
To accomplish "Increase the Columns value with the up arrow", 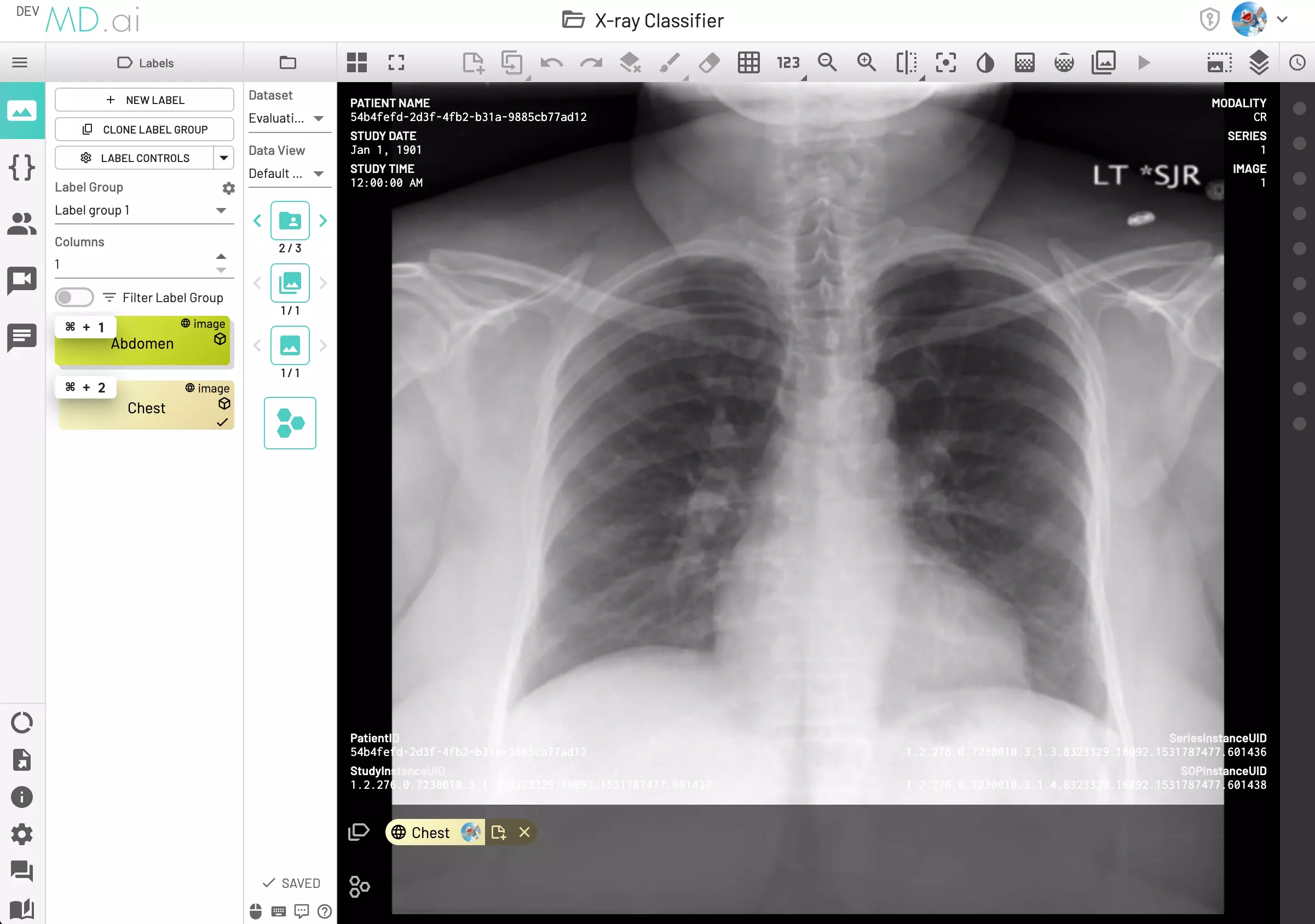I will coord(221,256).
